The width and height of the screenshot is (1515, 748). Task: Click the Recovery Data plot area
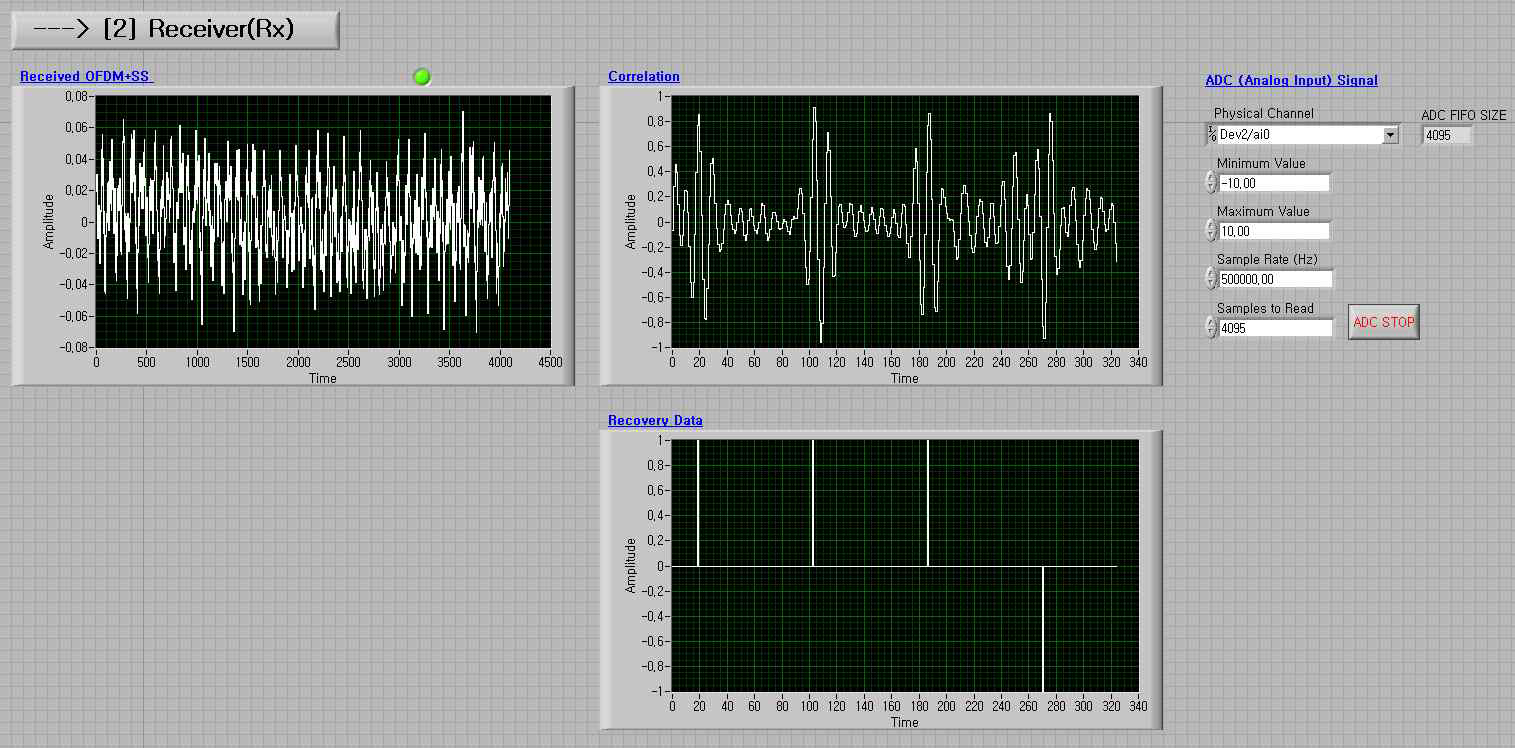coord(905,566)
